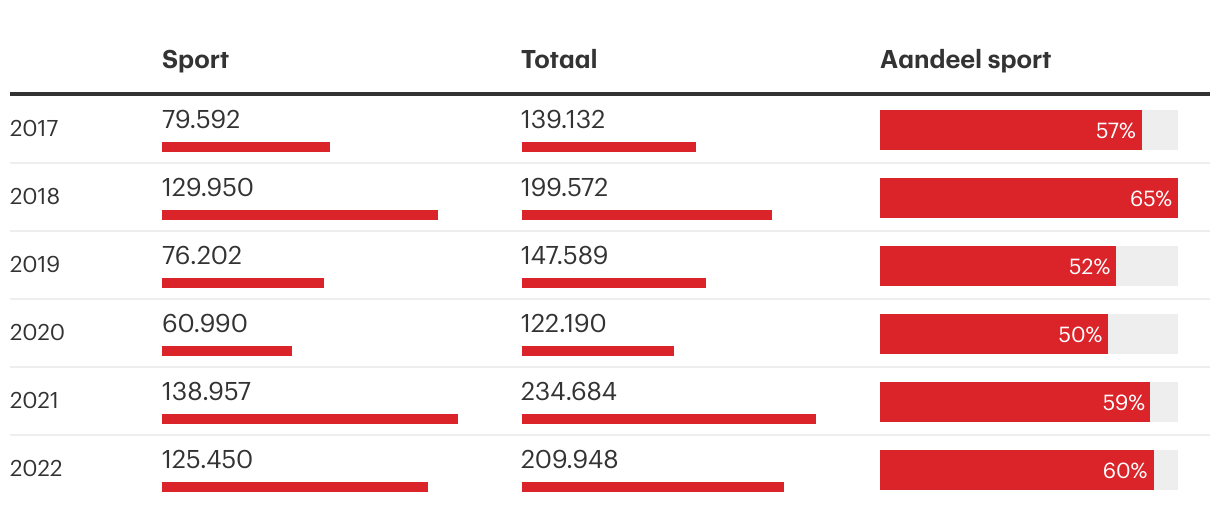Click the Totaal value 209.948
The width and height of the screenshot is (1220, 512).
click(x=569, y=460)
